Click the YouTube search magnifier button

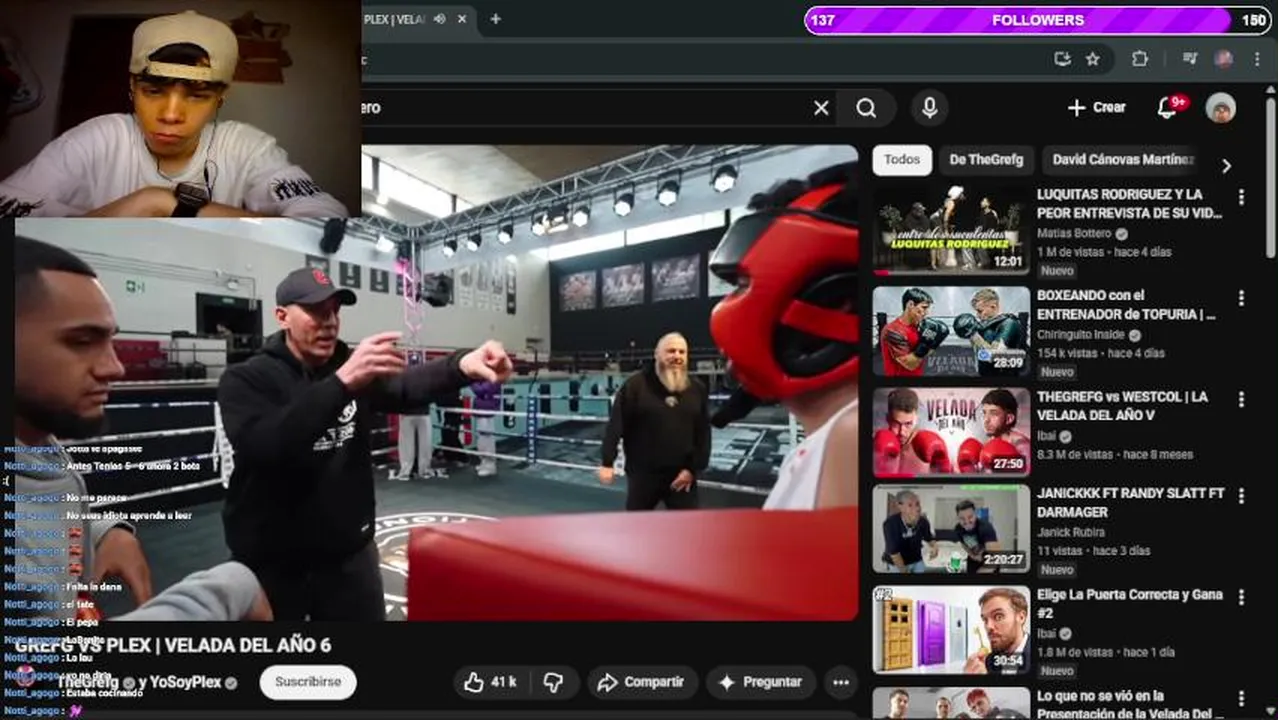click(866, 108)
